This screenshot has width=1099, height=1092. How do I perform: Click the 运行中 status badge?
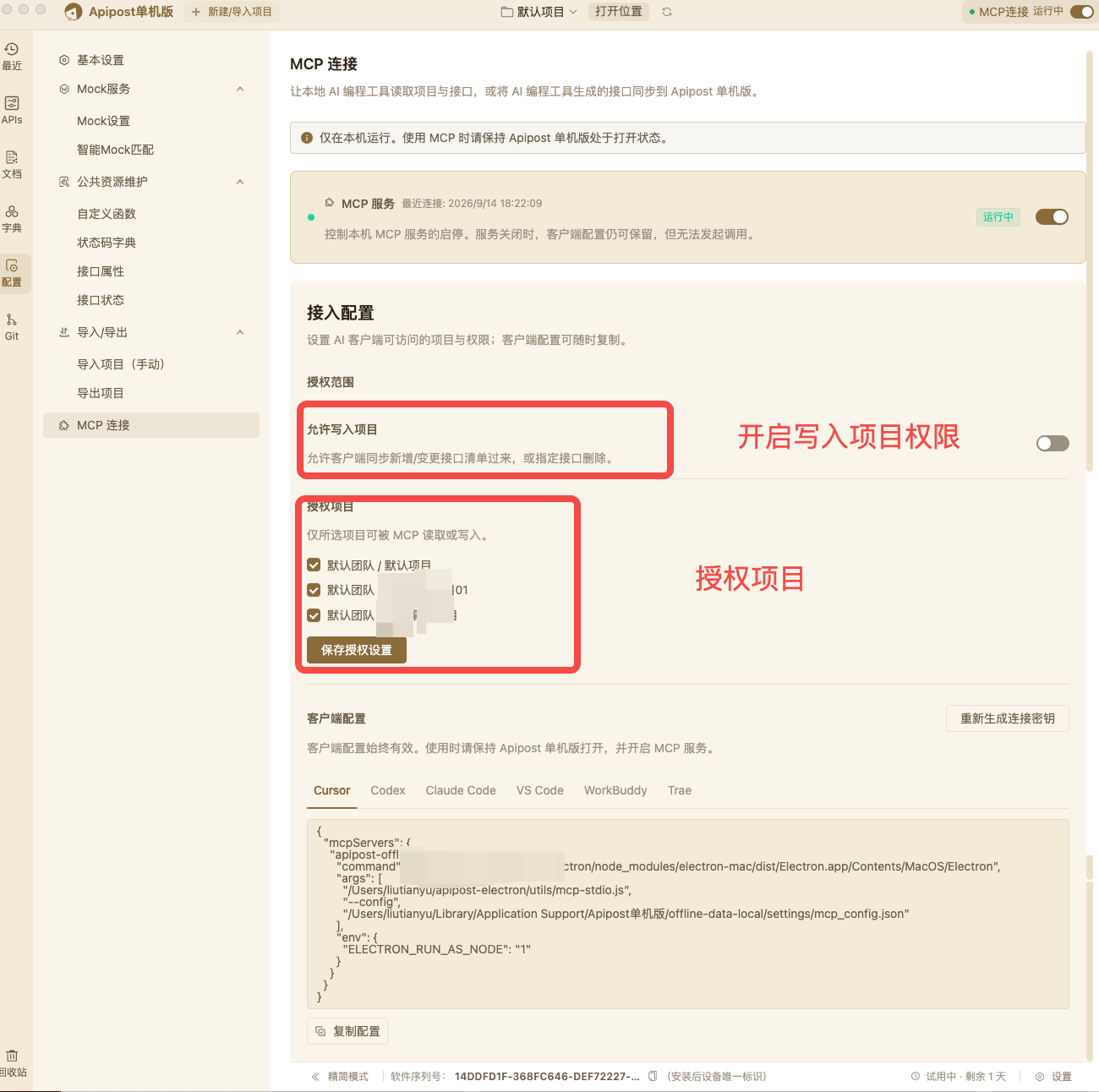pyautogui.click(x=998, y=217)
